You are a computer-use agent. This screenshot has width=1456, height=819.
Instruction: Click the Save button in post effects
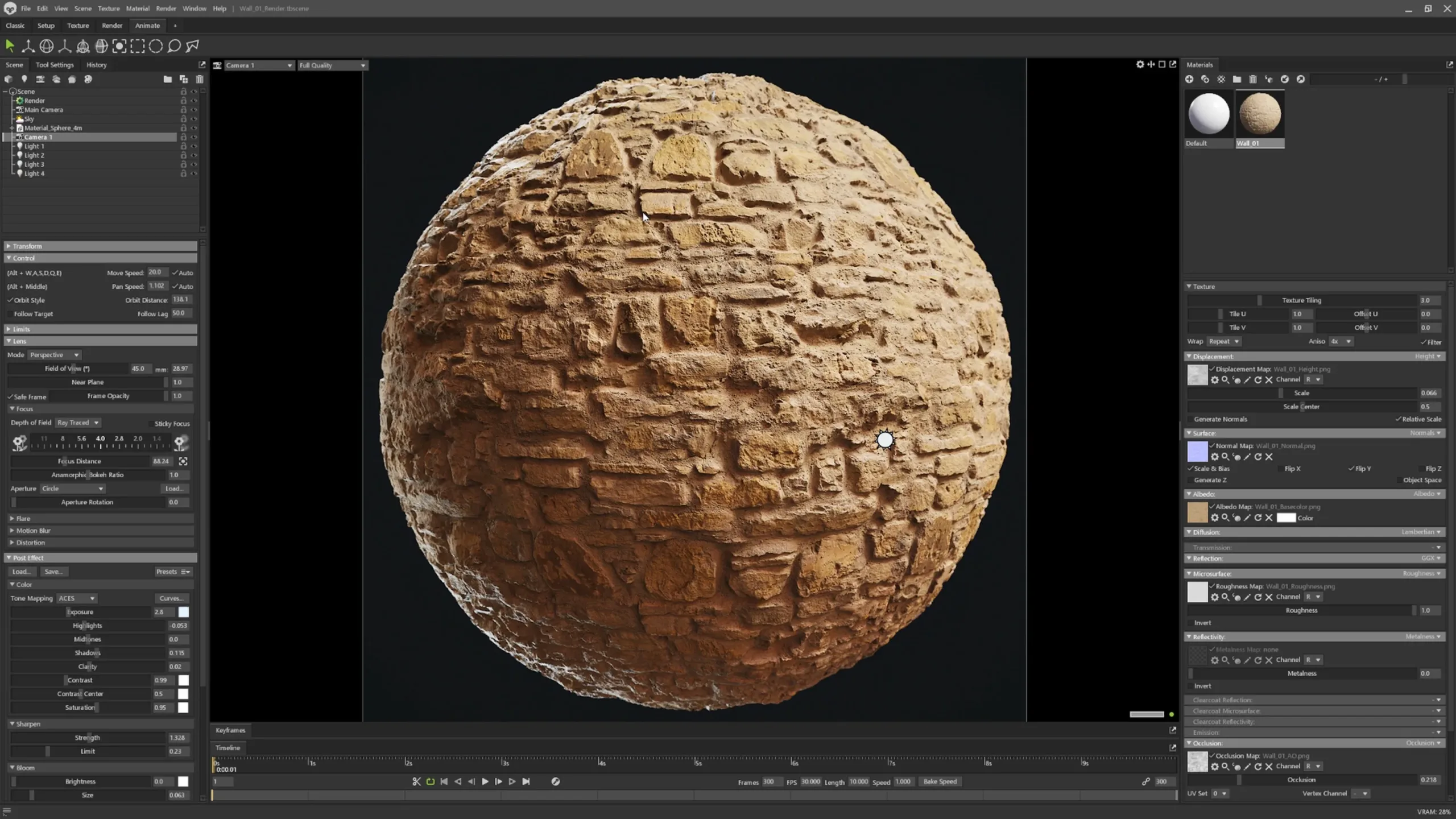tap(53, 571)
